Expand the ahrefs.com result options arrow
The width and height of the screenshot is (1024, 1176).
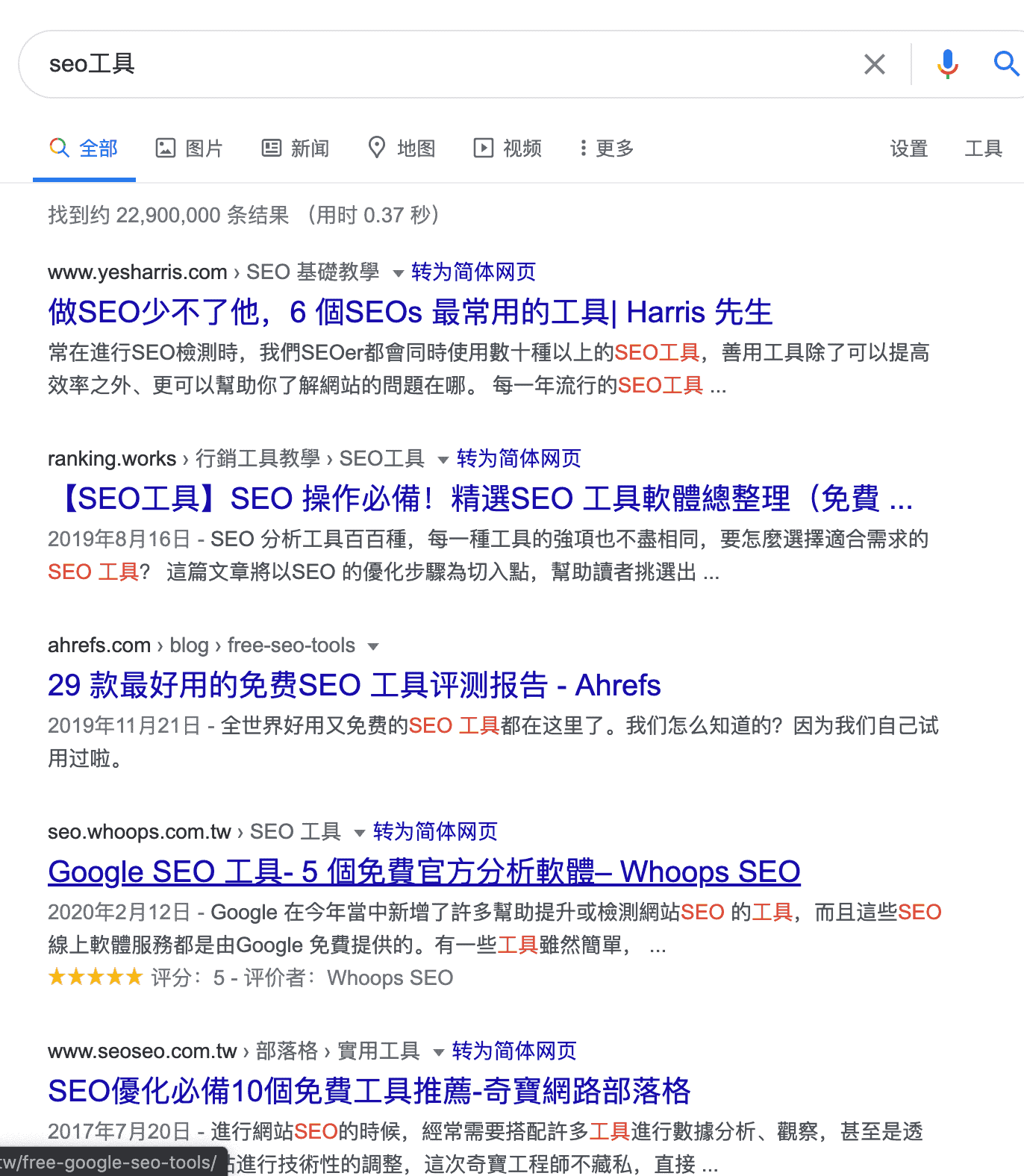[x=374, y=646]
